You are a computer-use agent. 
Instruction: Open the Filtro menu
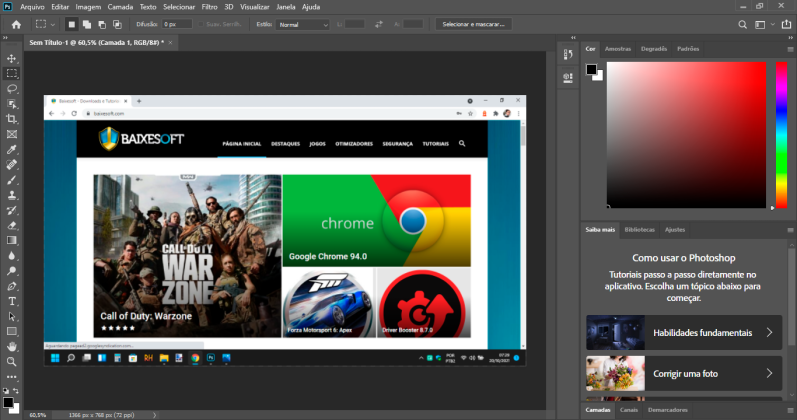209,7
